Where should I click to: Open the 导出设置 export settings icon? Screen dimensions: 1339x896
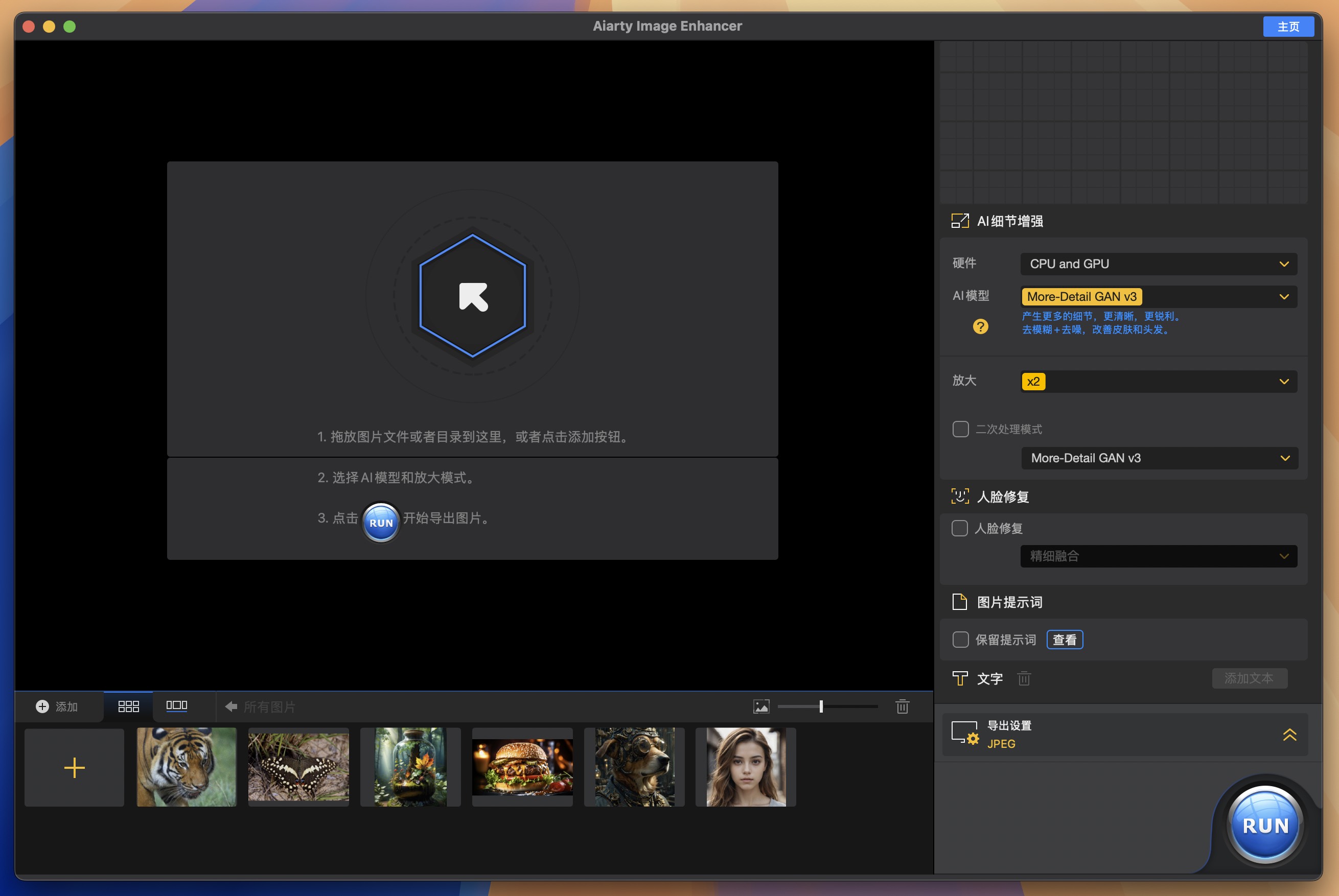[965, 734]
